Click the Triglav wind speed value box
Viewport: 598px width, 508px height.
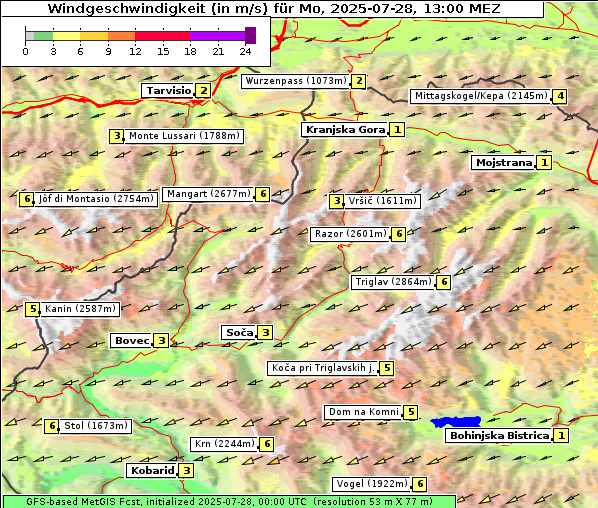[x=444, y=282]
